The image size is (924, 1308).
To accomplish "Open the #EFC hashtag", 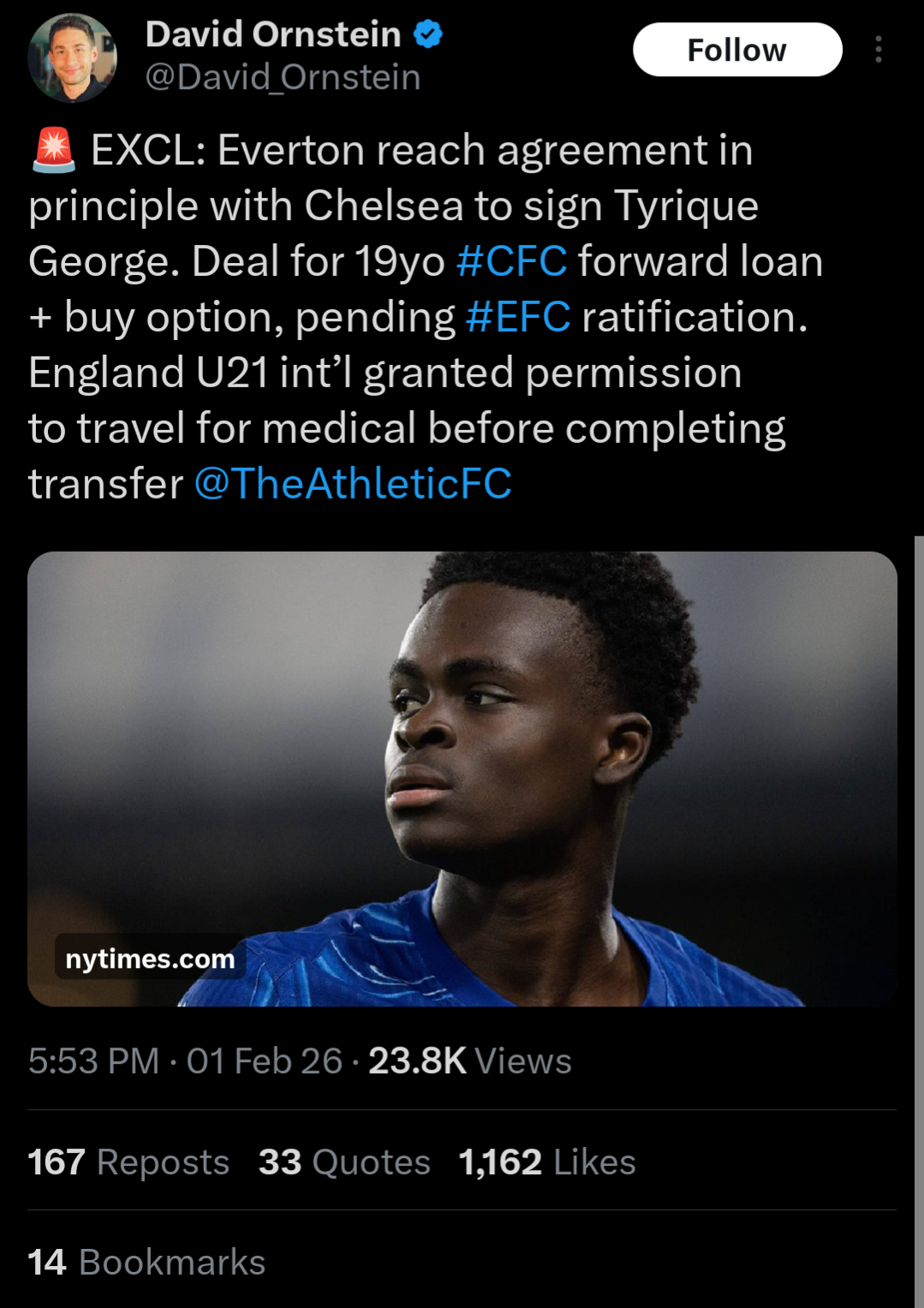I will (518, 317).
